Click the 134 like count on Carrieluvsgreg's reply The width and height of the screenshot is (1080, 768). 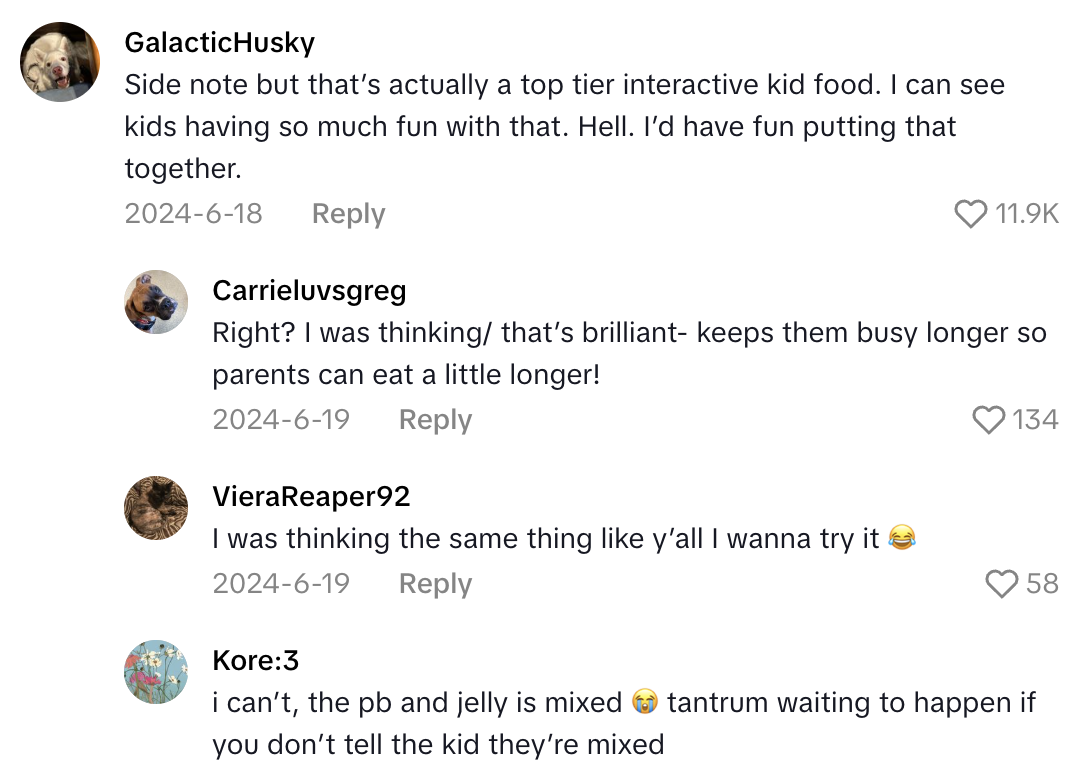1037,419
